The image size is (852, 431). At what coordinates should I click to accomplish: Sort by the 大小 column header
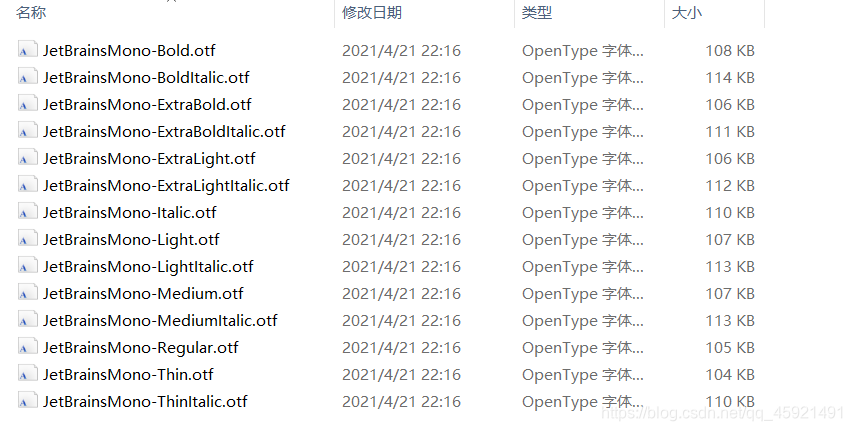[687, 13]
